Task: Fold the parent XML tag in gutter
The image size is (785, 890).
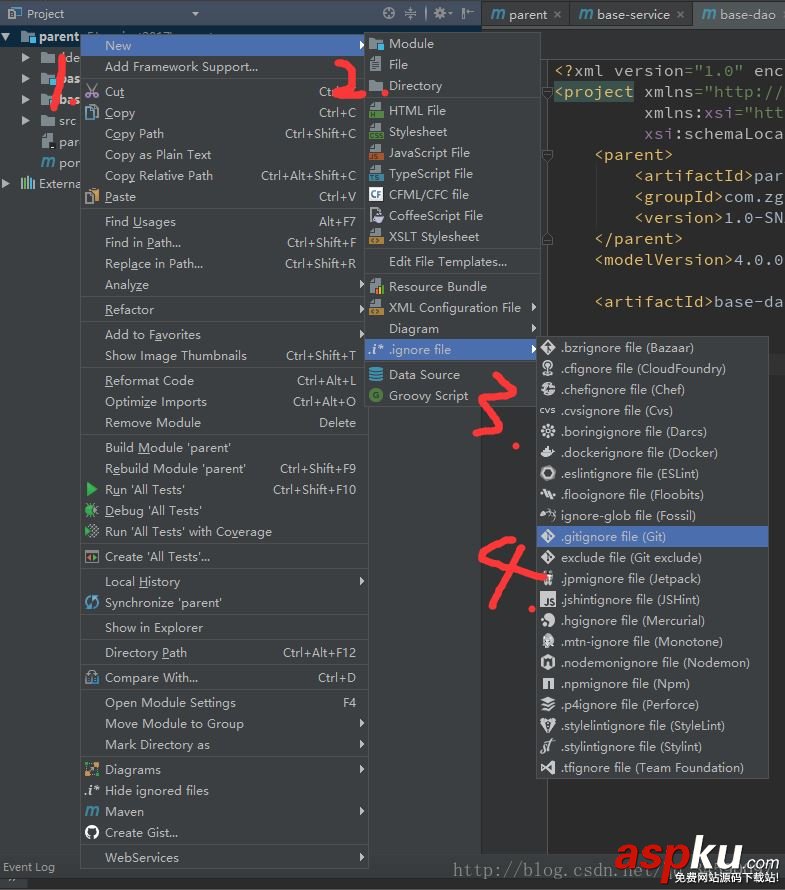Action: pyautogui.click(x=548, y=154)
